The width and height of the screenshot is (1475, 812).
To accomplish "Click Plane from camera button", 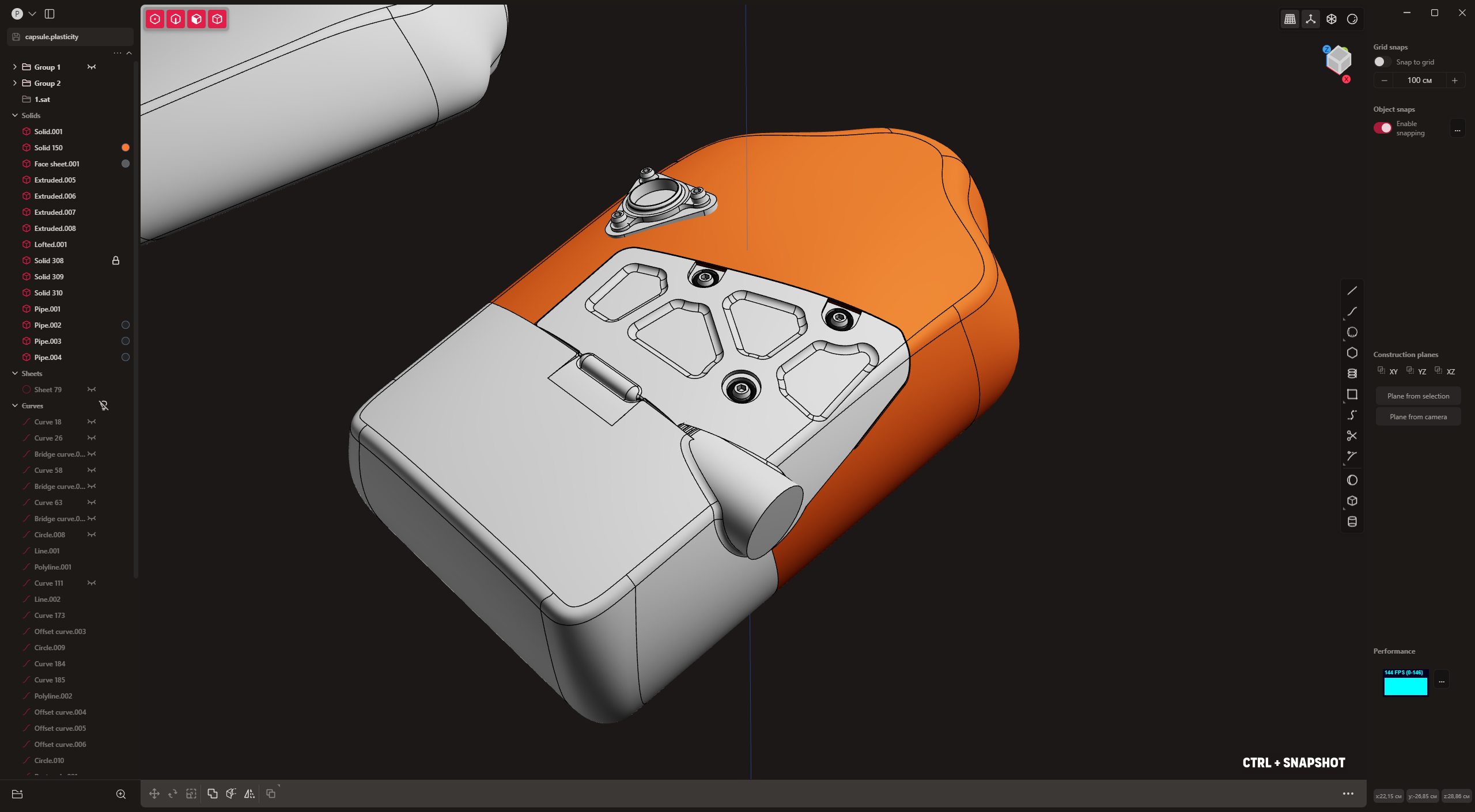I will pos(1418,417).
